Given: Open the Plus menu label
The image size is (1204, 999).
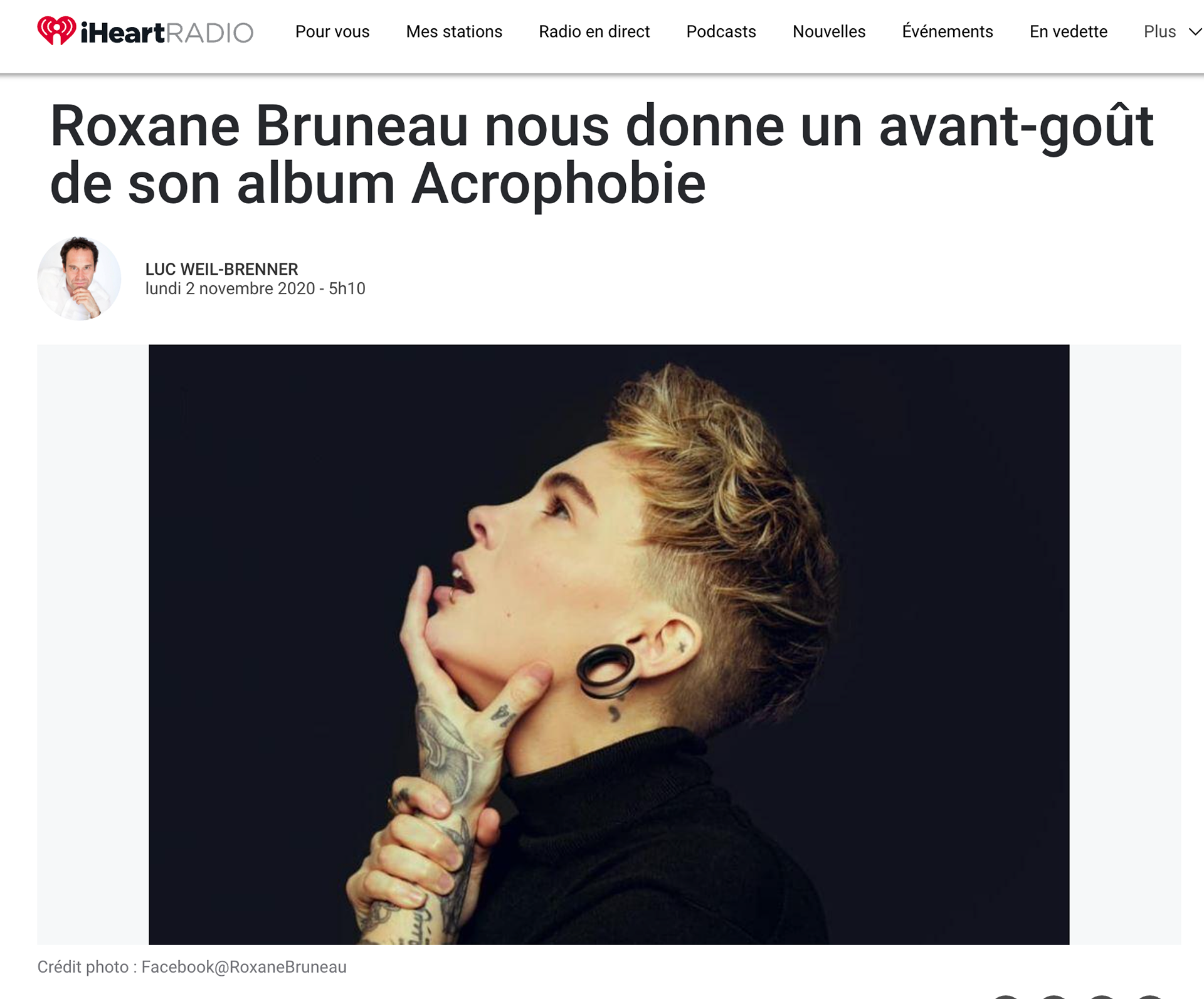Looking at the screenshot, I should pos(1159,31).
